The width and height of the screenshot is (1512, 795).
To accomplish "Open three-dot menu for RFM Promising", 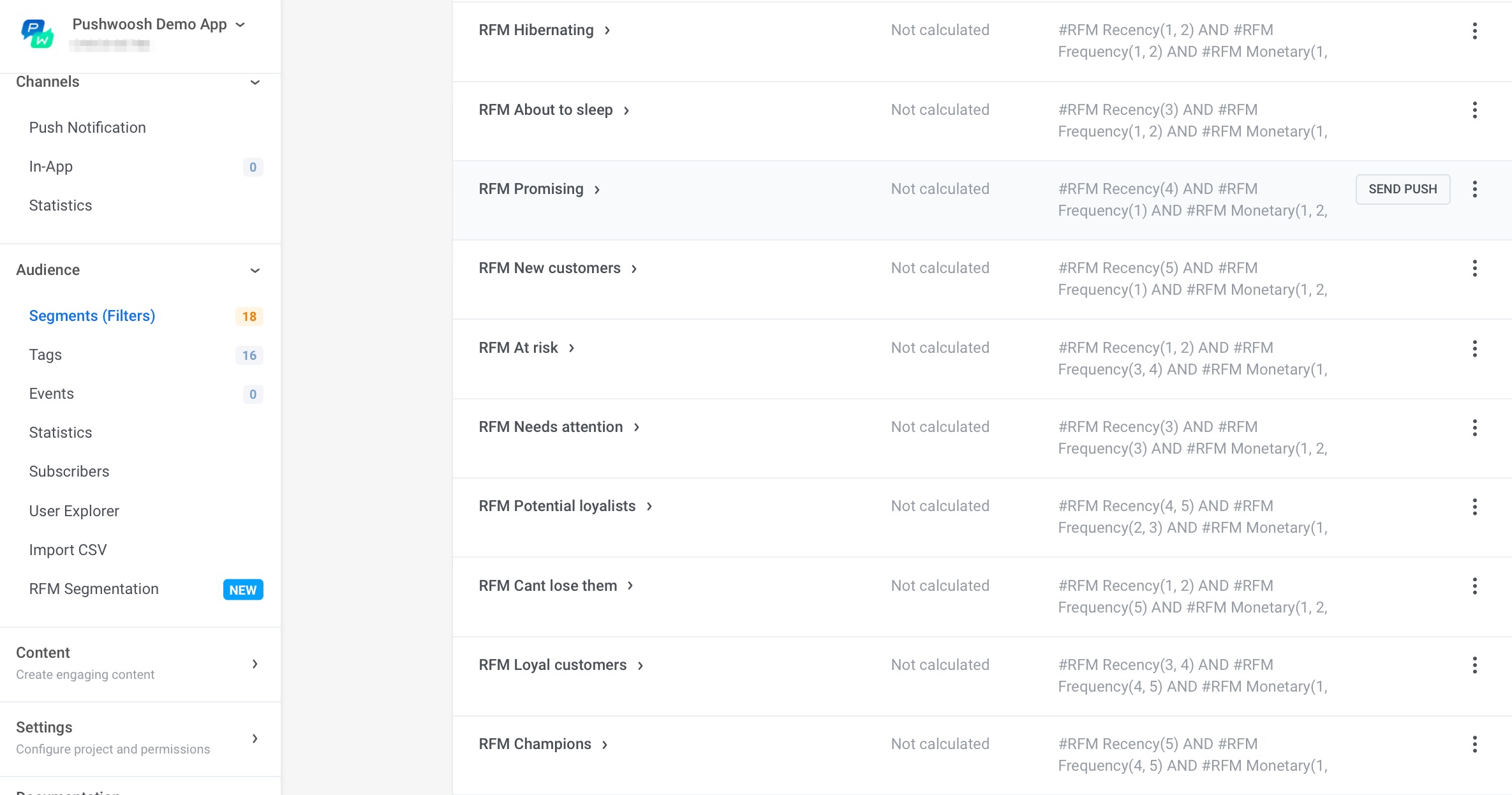I will click(1474, 189).
